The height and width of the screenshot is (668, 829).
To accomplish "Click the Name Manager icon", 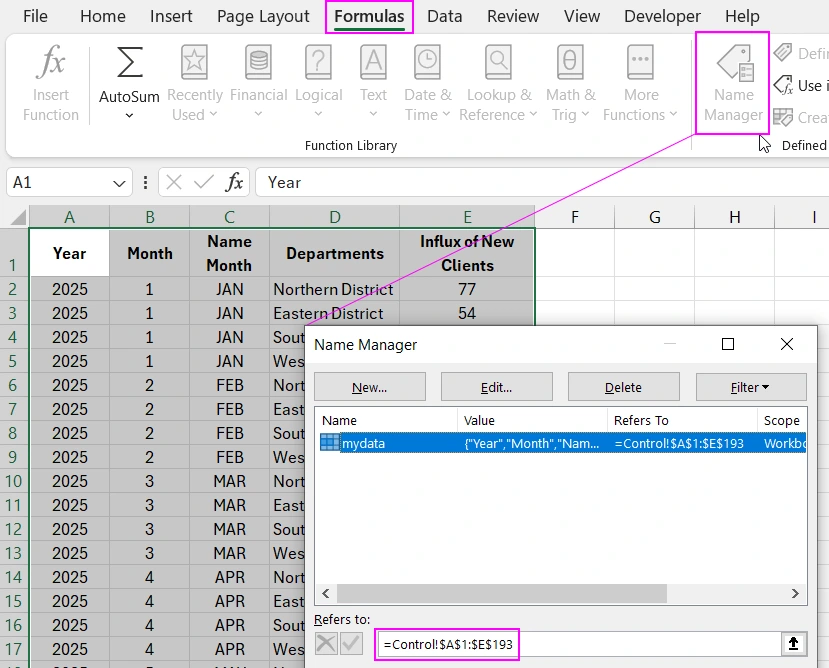I will click(x=733, y=65).
